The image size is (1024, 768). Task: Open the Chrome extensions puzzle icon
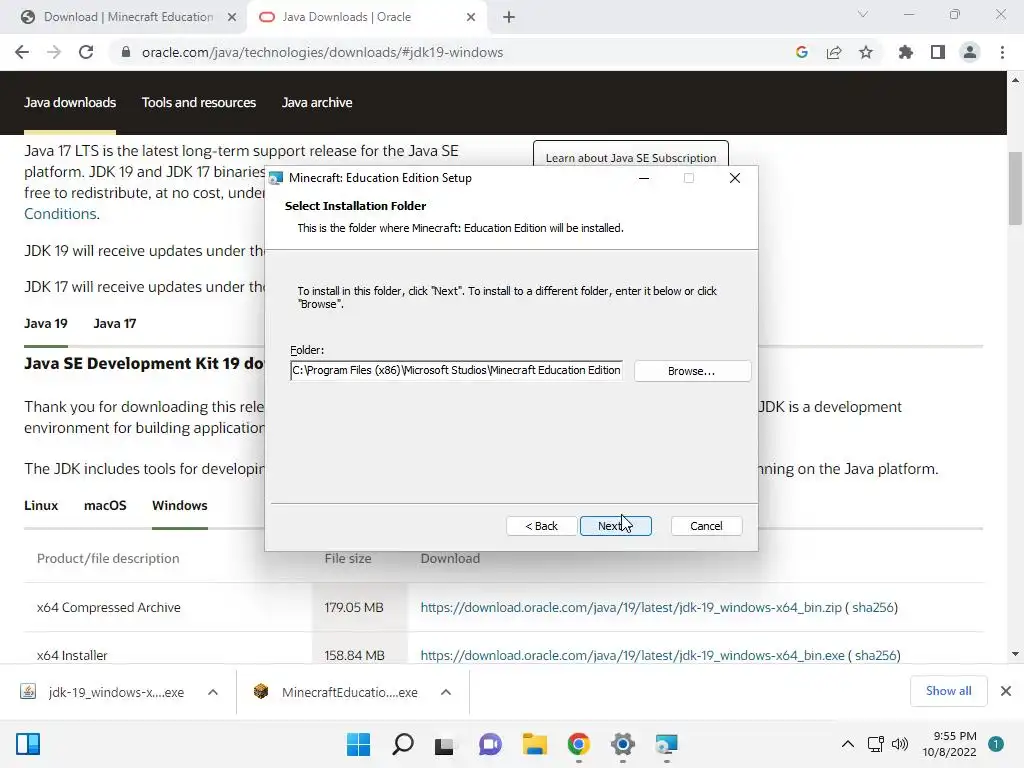(x=906, y=52)
